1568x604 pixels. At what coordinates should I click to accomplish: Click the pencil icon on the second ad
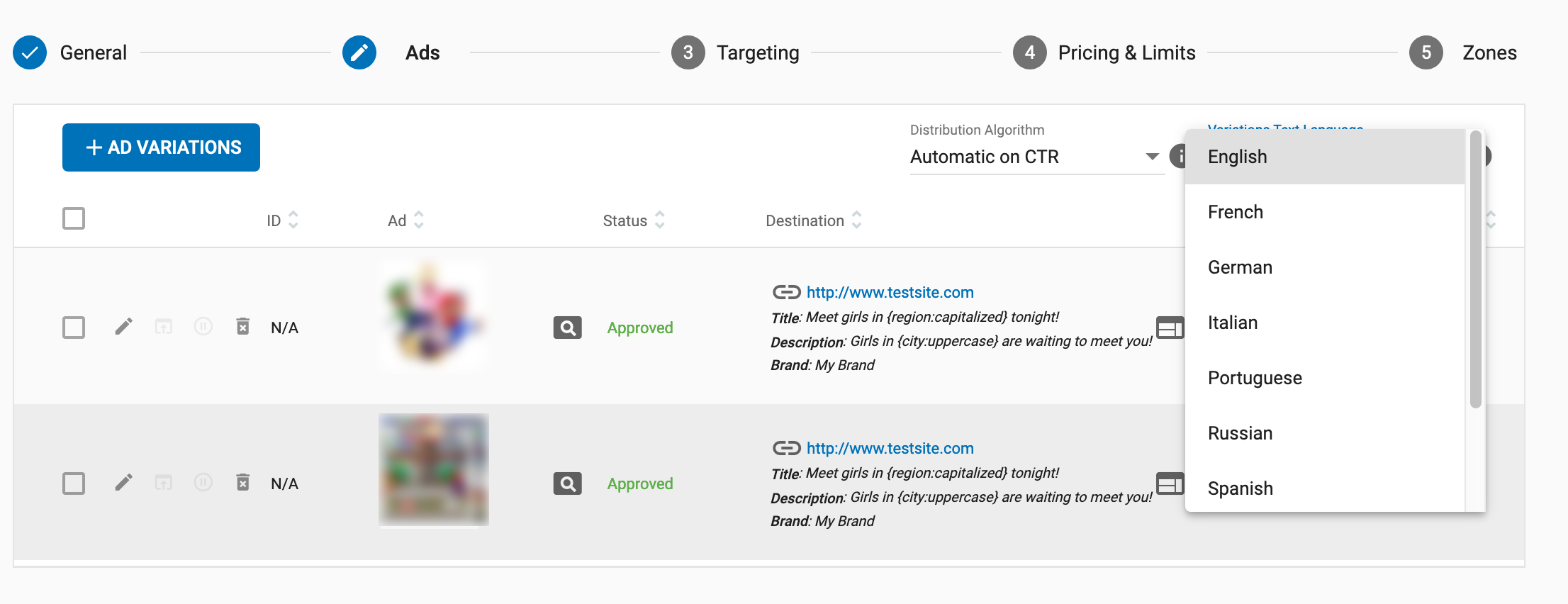[x=123, y=483]
